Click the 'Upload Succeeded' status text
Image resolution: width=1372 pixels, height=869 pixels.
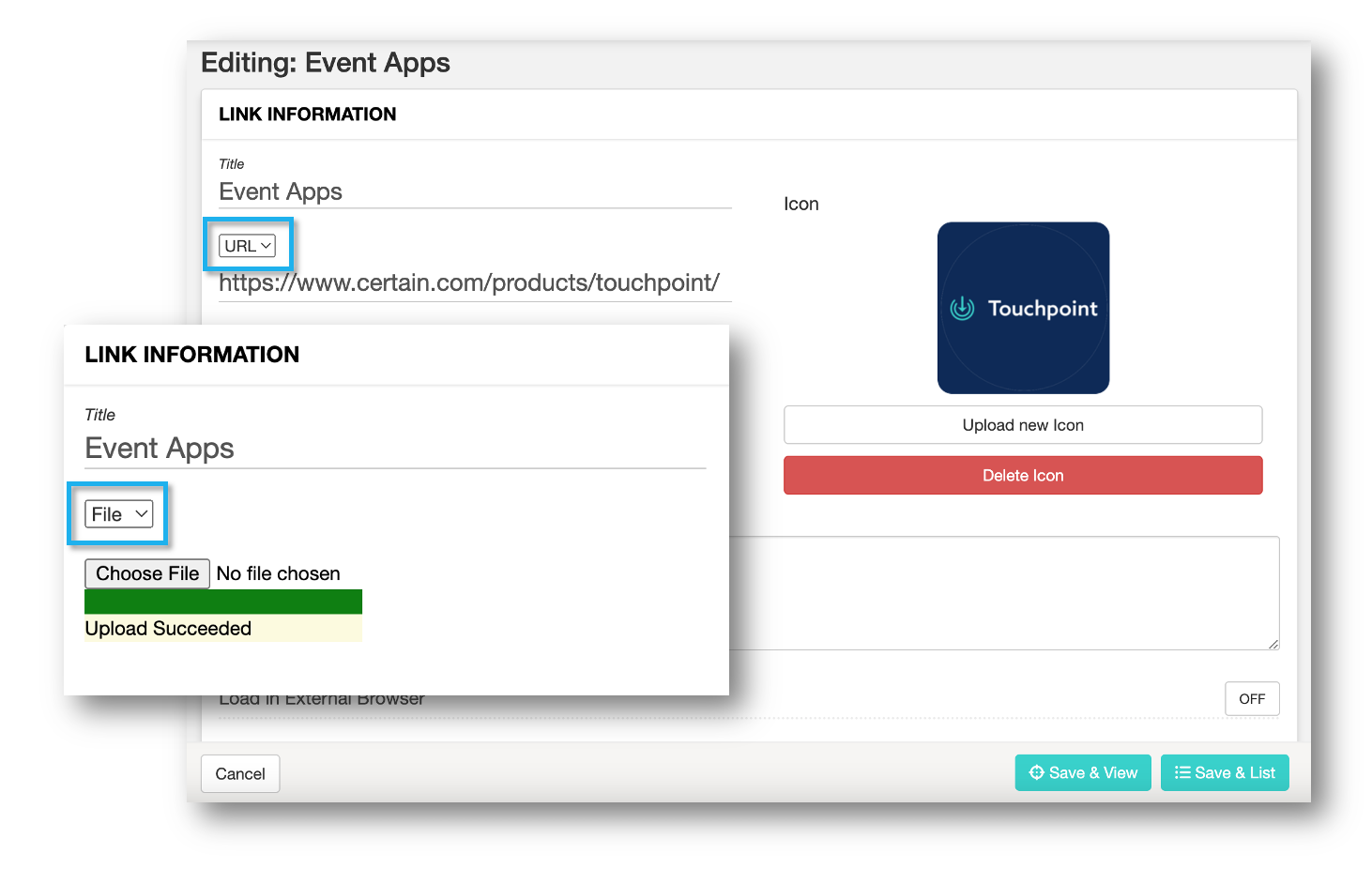click(168, 629)
